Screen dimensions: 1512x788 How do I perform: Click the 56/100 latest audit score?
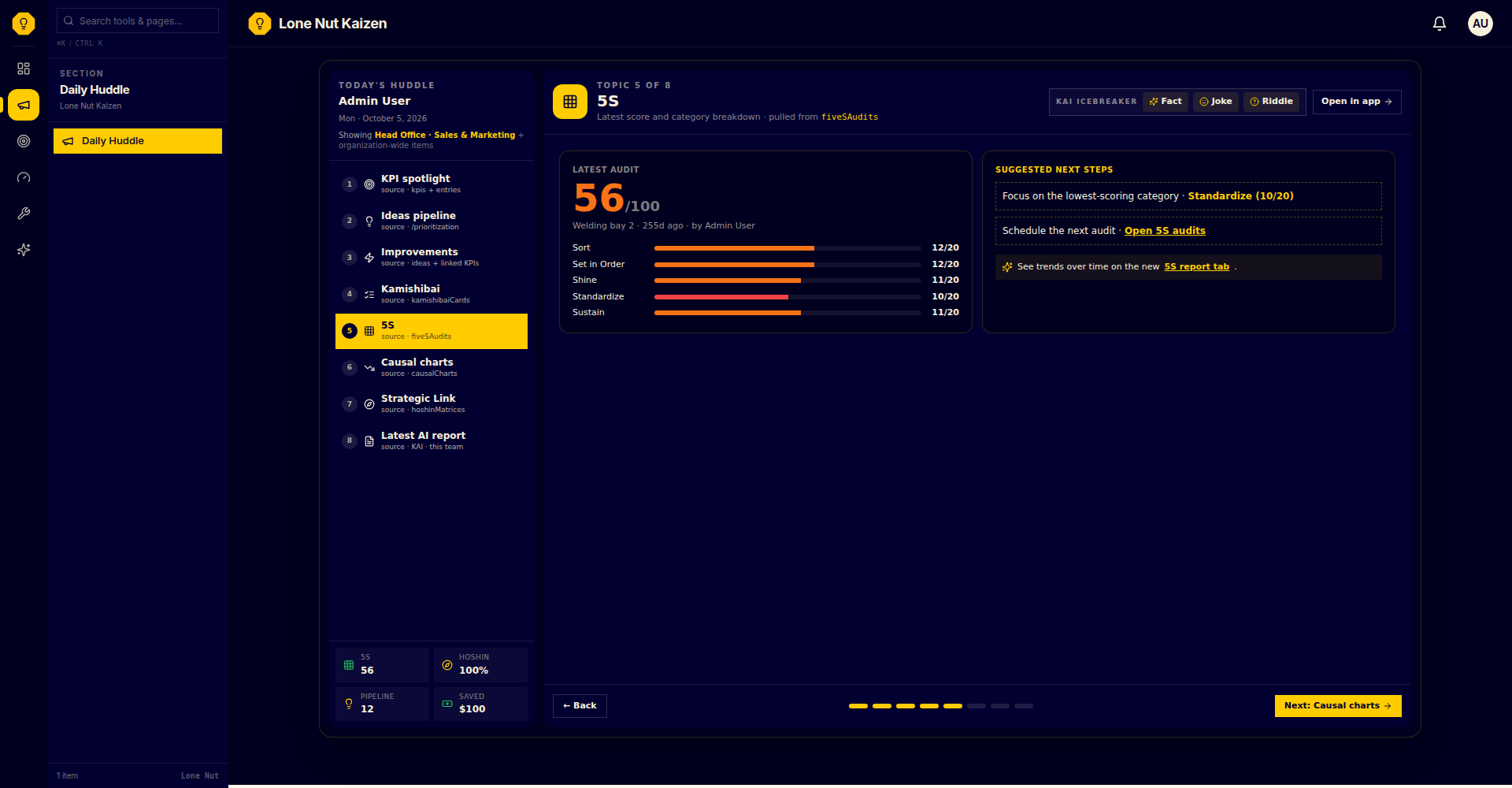tap(617, 198)
